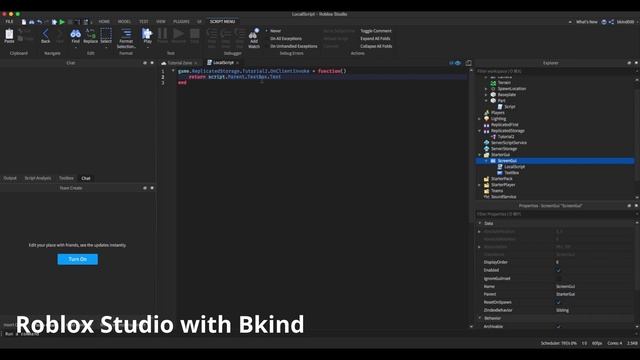This screenshot has width=640, height=360.
Task: Collapse the ScreenGui tree node
Action: point(486,161)
